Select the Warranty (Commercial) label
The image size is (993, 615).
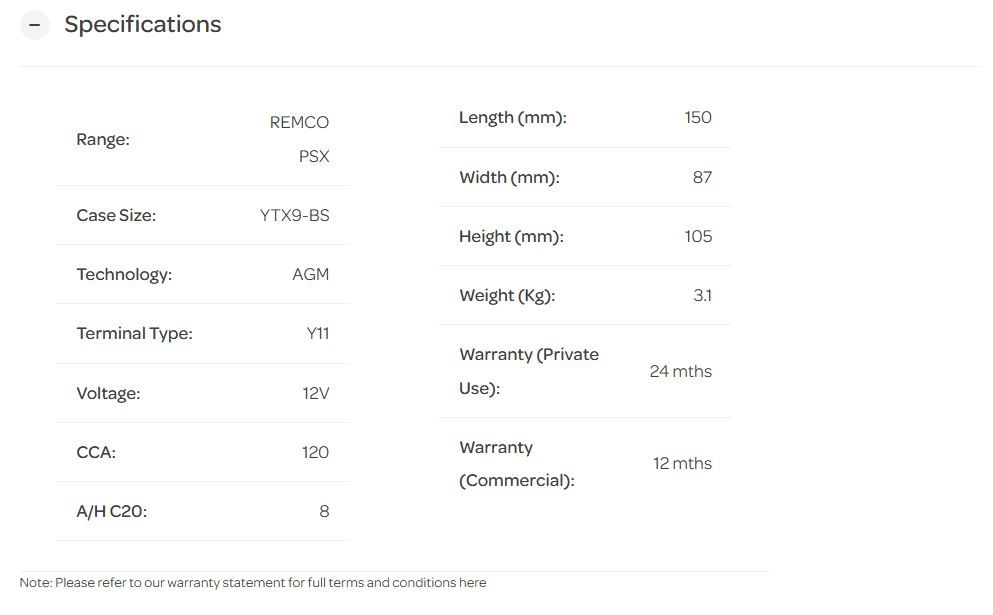(516, 463)
